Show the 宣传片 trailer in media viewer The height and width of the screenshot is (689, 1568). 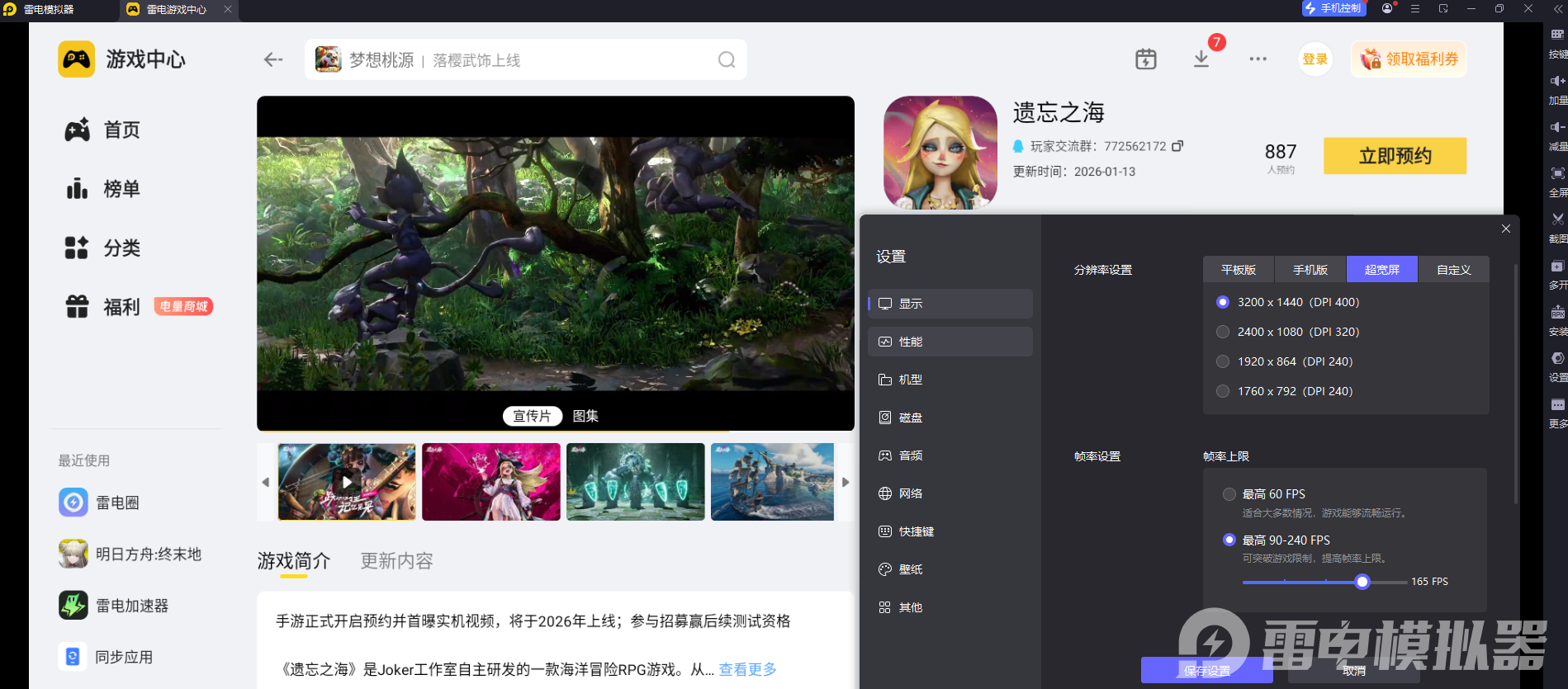tap(533, 416)
